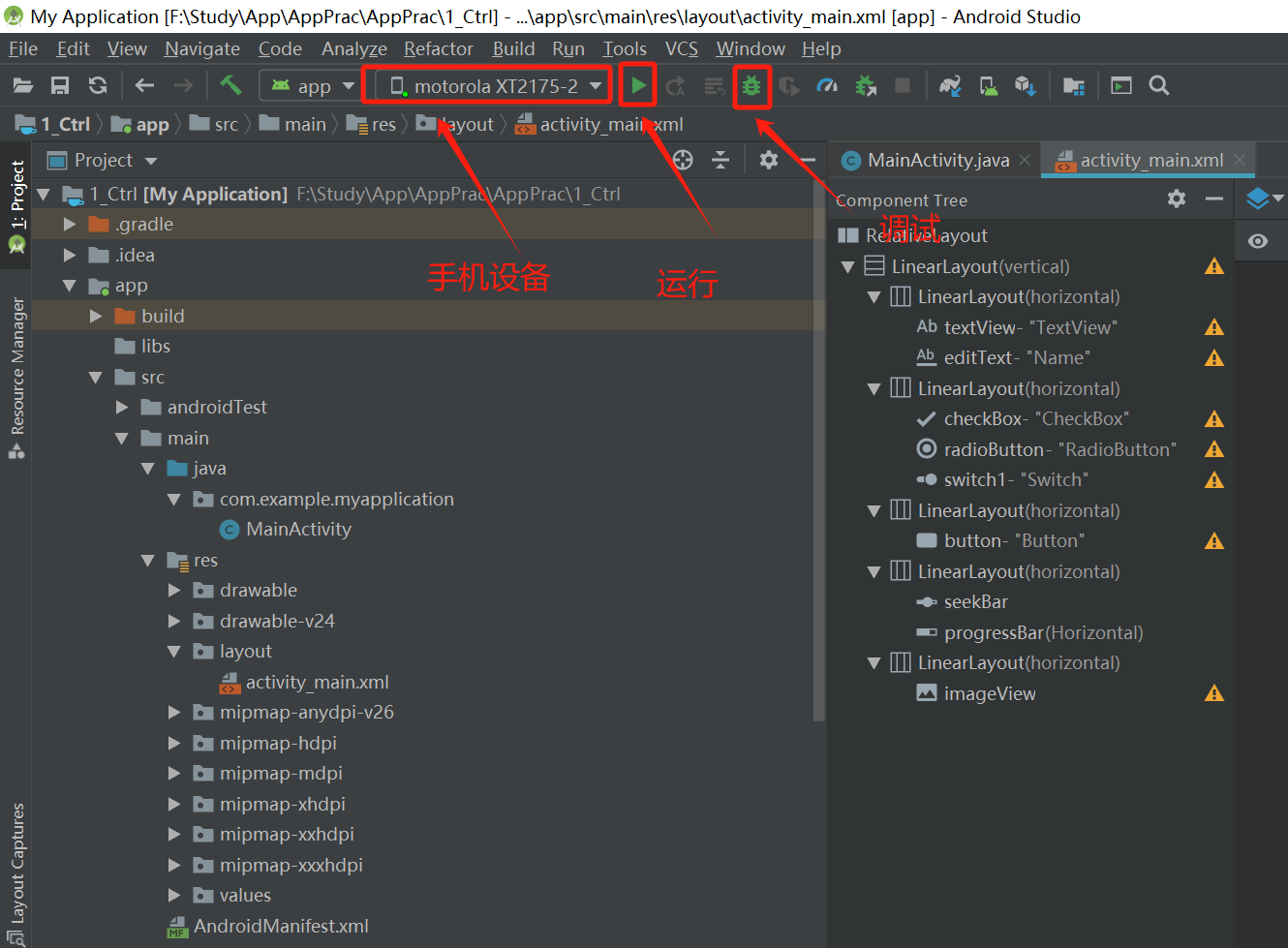
Task: Click the Run Anything terminal icon
Action: tap(1121, 86)
